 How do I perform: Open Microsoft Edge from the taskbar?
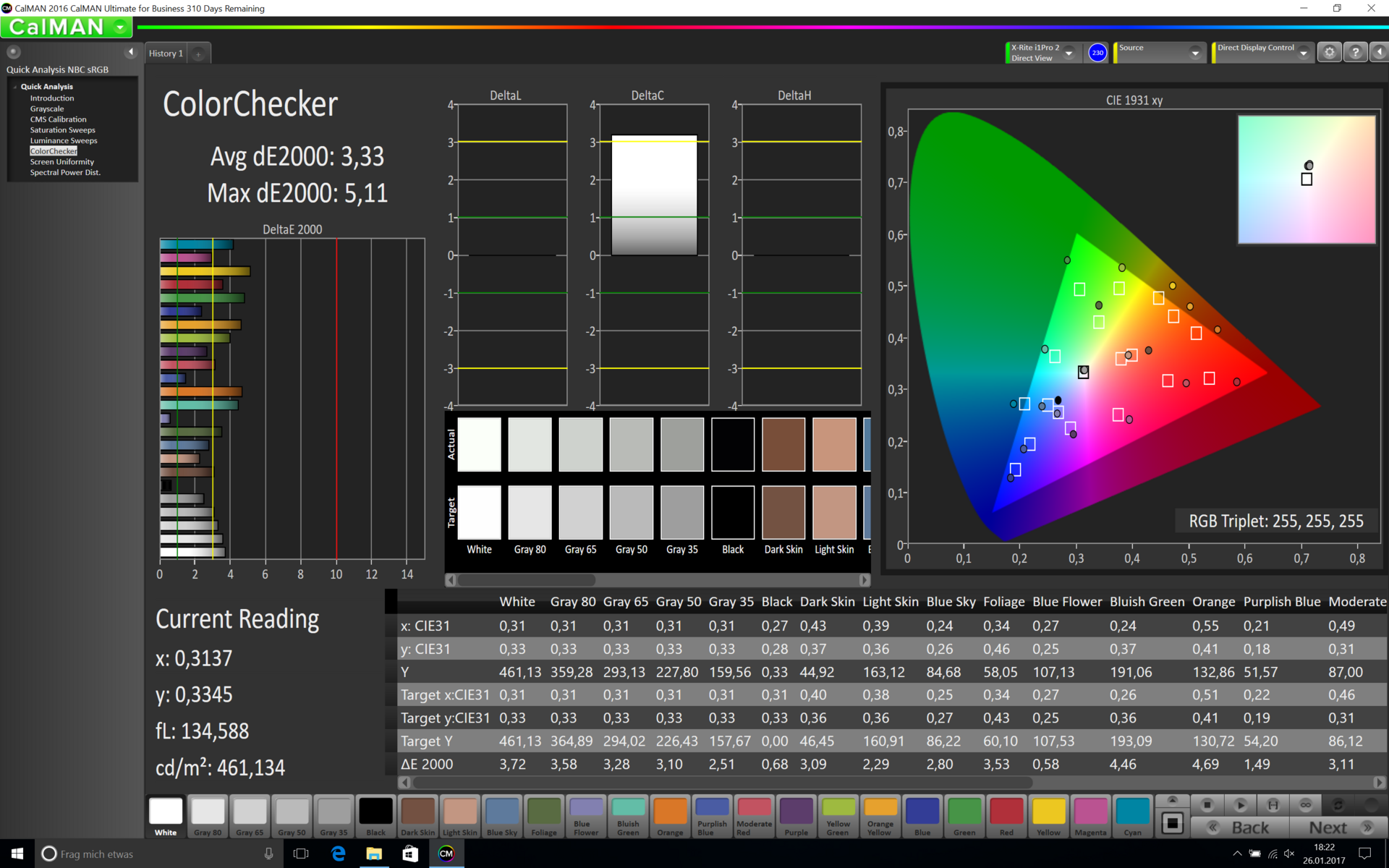tap(338, 854)
